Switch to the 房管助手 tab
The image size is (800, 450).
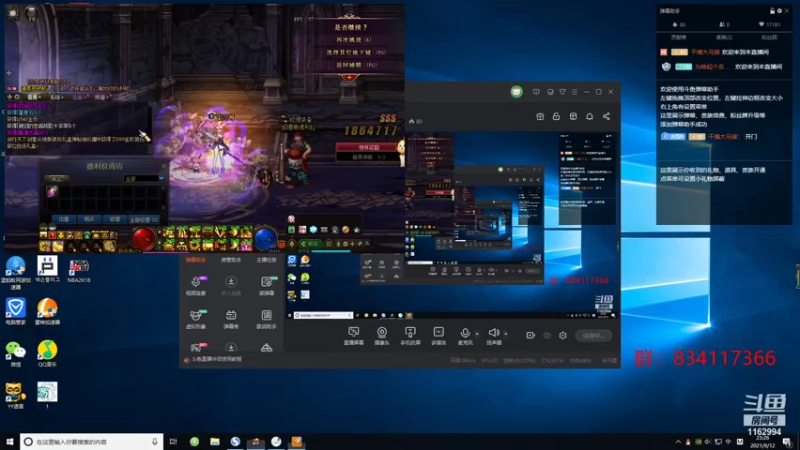(231, 260)
